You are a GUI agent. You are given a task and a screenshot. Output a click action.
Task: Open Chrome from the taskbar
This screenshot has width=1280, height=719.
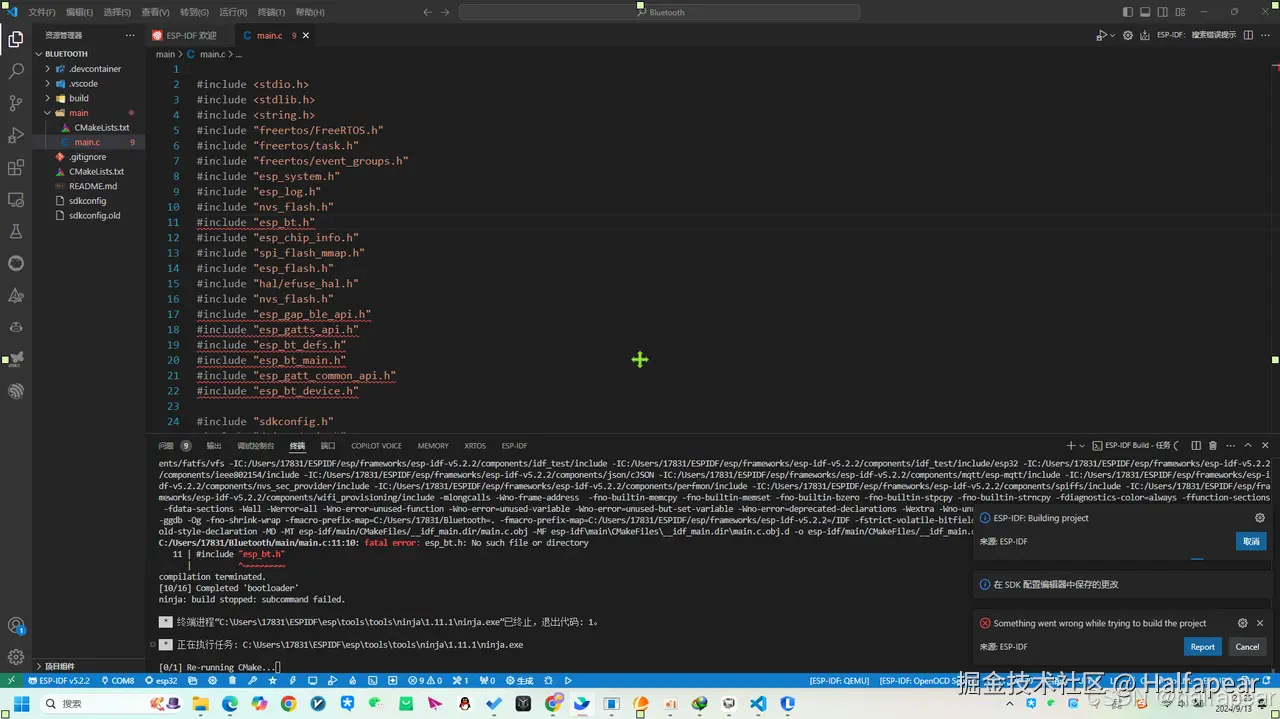coord(288,704)
